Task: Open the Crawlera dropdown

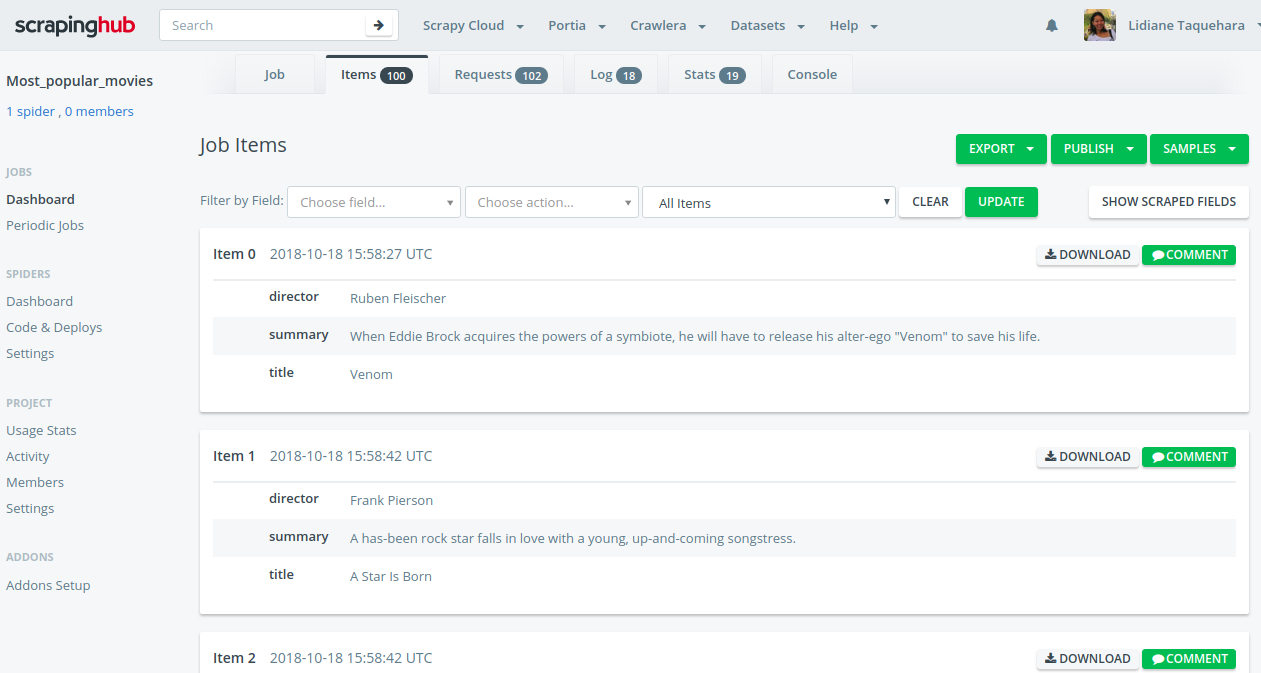Action: coord(668,26)
